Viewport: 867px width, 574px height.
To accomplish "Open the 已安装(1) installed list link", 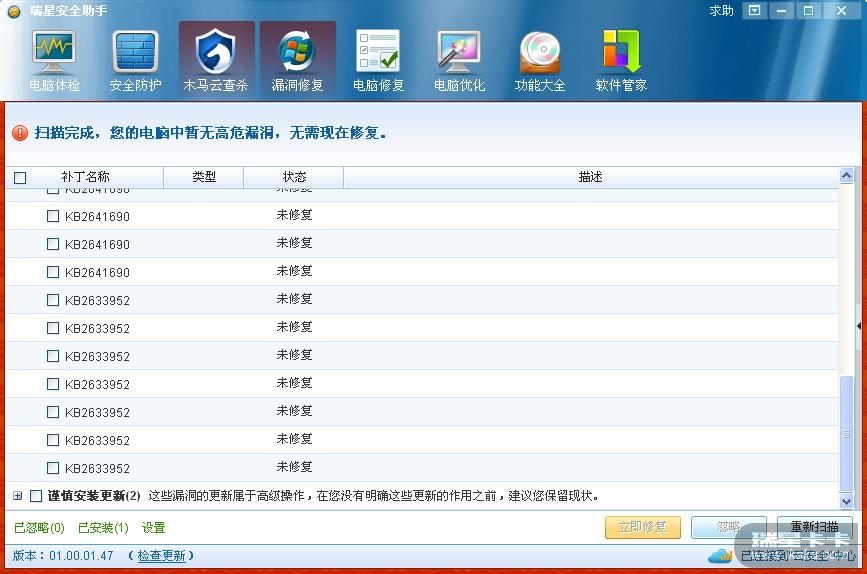I will coord(101,528).
